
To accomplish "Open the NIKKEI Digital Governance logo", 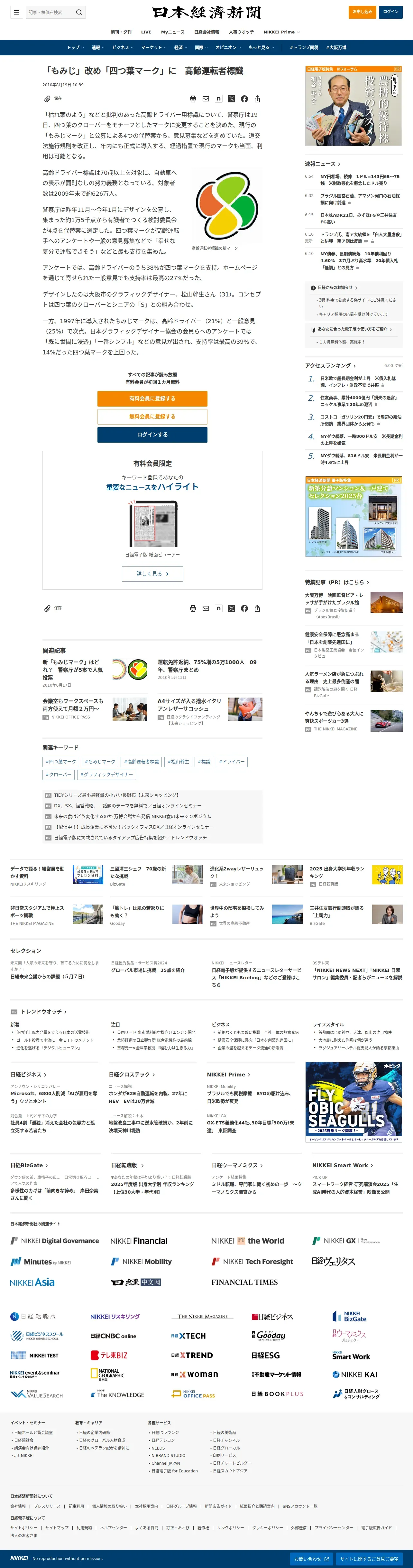I will (55, 1241).
